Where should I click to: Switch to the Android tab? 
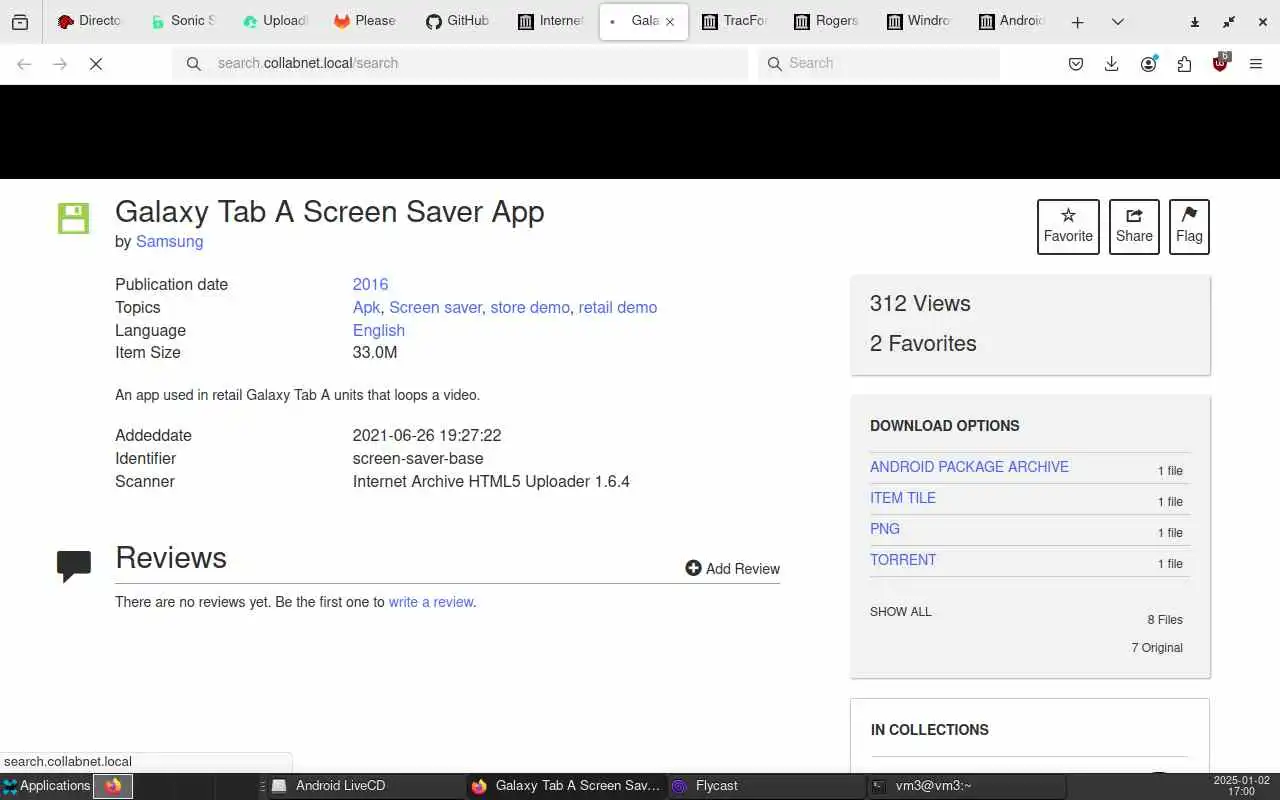point(1011,21)
